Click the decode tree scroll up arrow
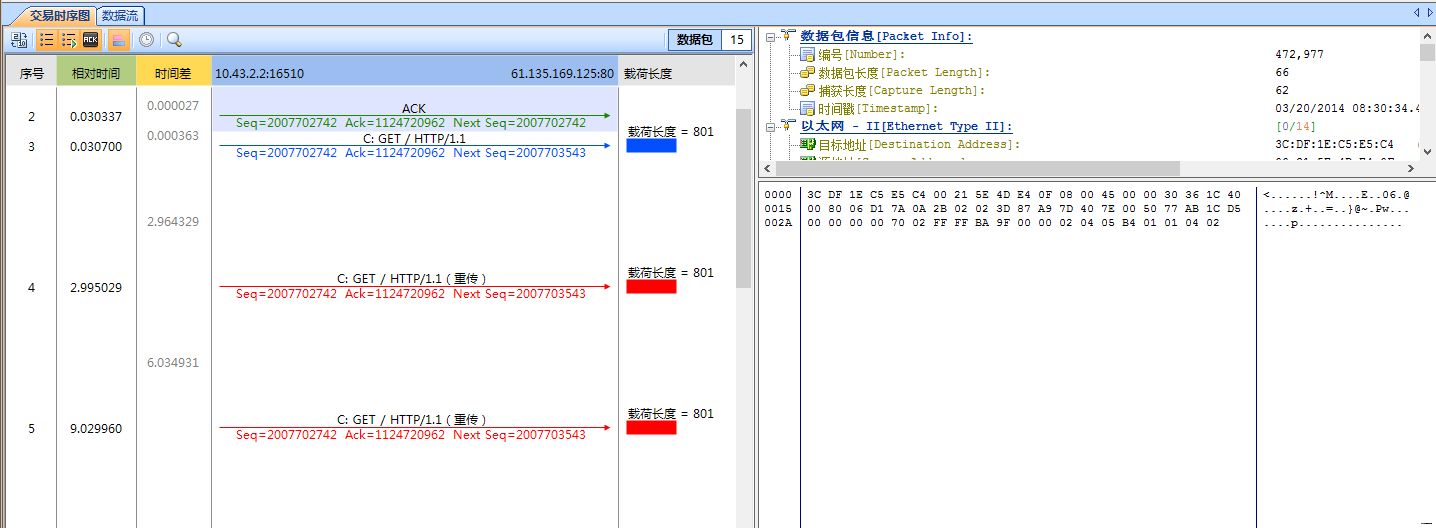This screenshot has height=528, width=1436. [x=1427, y=36]
